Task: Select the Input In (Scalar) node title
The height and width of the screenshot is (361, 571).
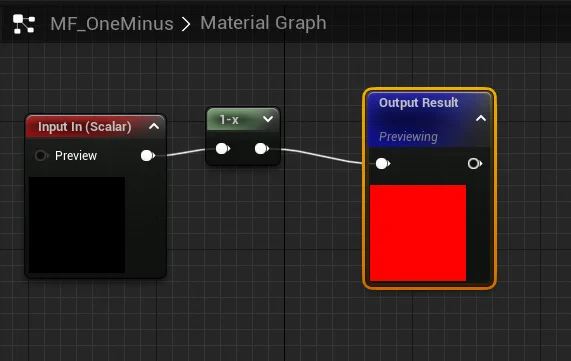Action: coord(84,127)
